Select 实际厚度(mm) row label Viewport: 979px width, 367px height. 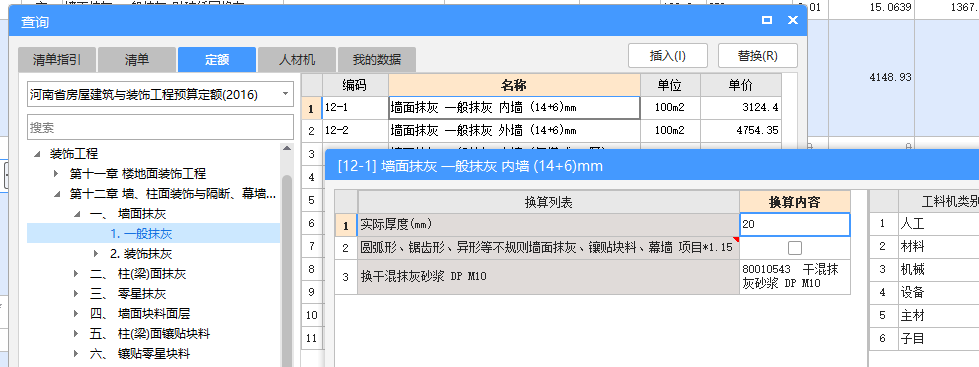548,224
